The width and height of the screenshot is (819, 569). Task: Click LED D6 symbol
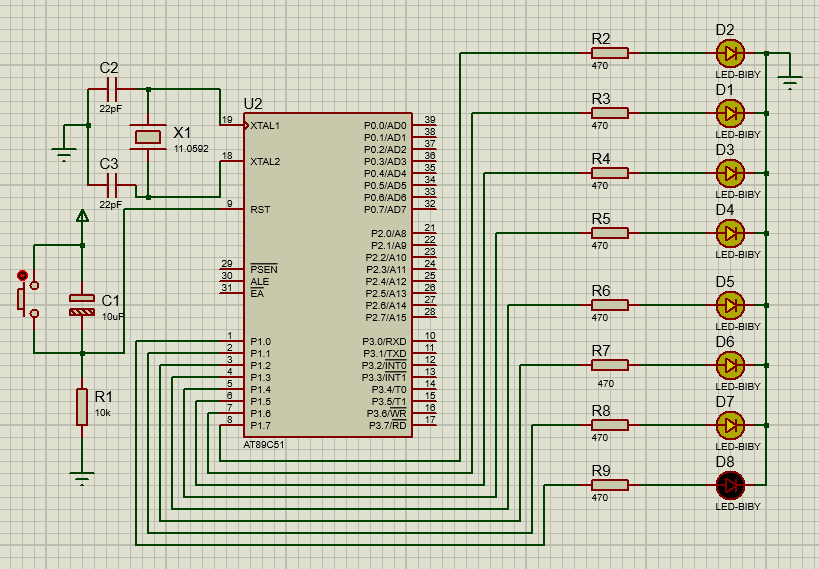pyautogui.click(x=730, y=365)
